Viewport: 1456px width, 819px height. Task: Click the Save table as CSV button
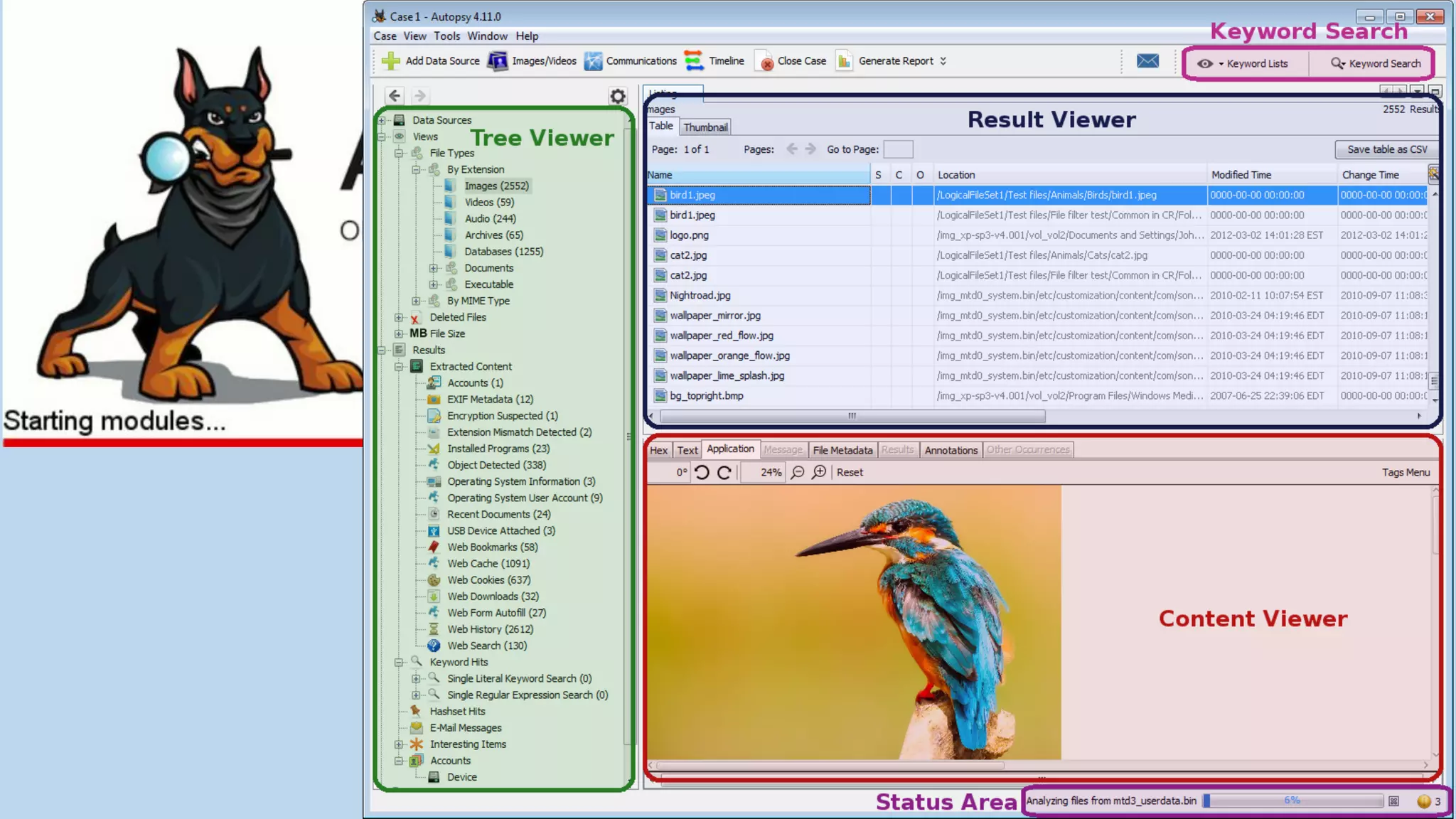(x=1386, y=149)
